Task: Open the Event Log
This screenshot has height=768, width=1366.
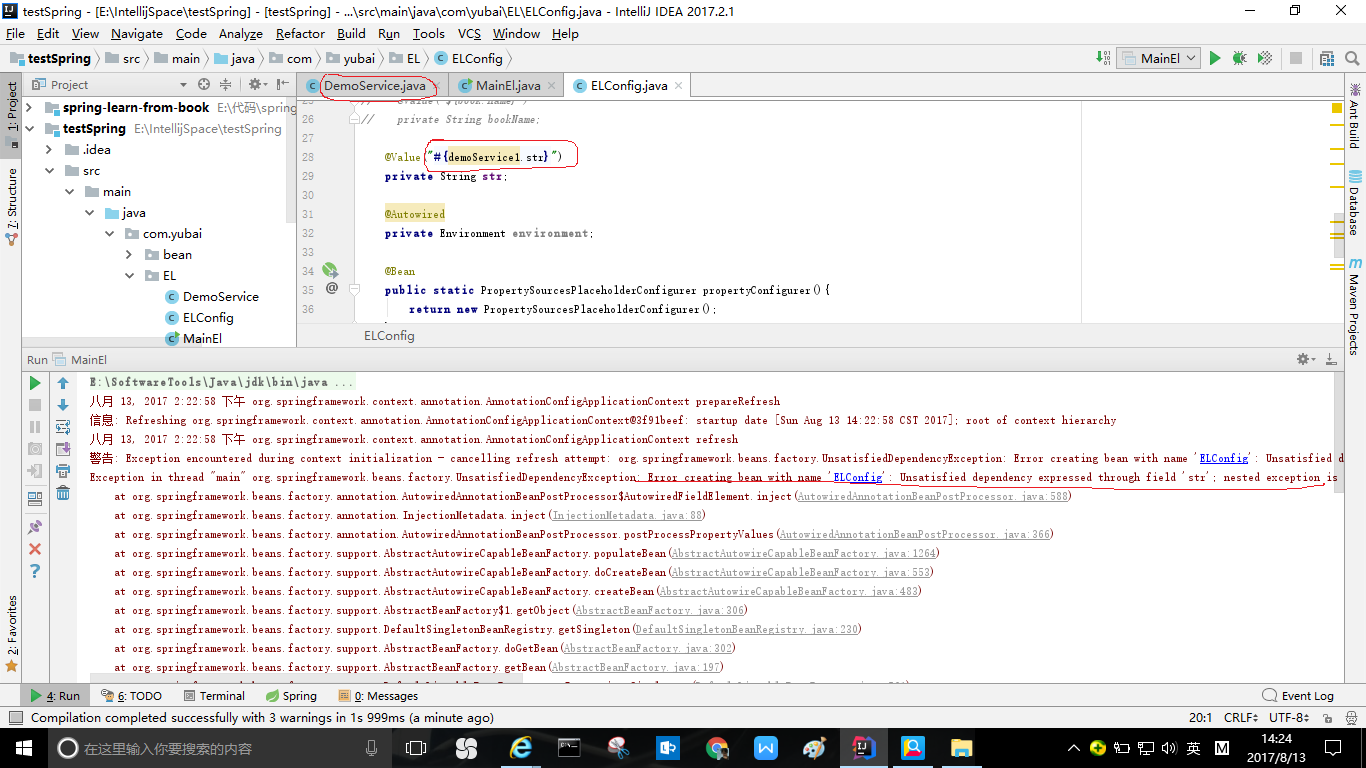Action: (x=1298, y=696)
